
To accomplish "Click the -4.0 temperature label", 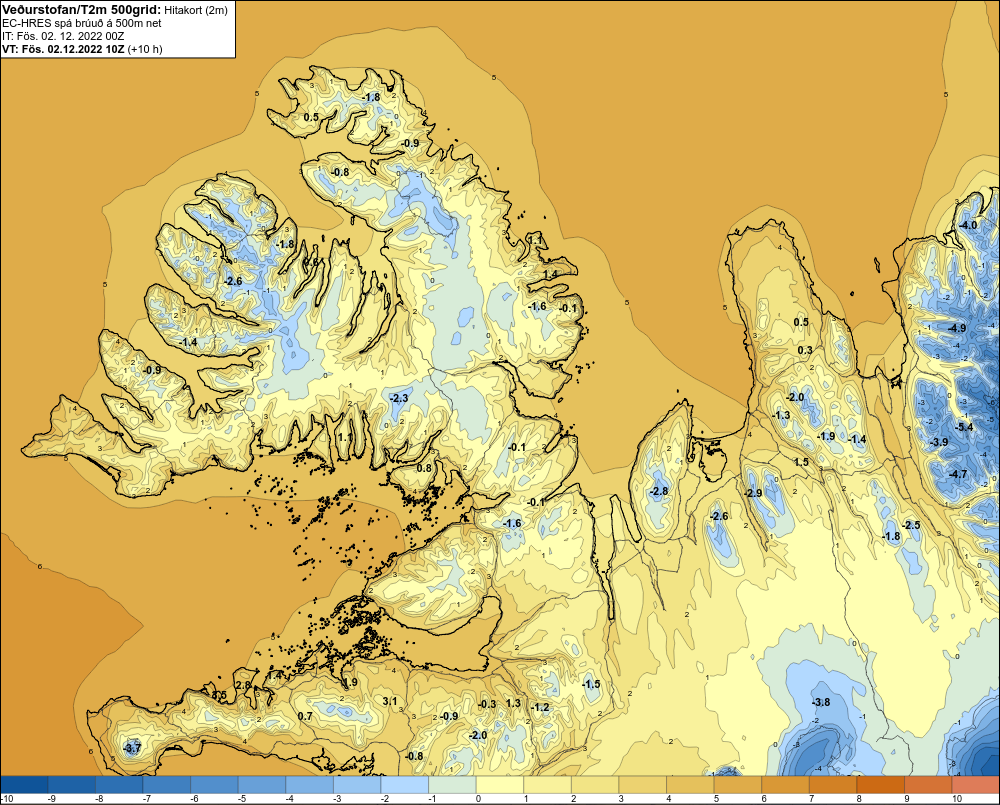I will tap(968, 225).
